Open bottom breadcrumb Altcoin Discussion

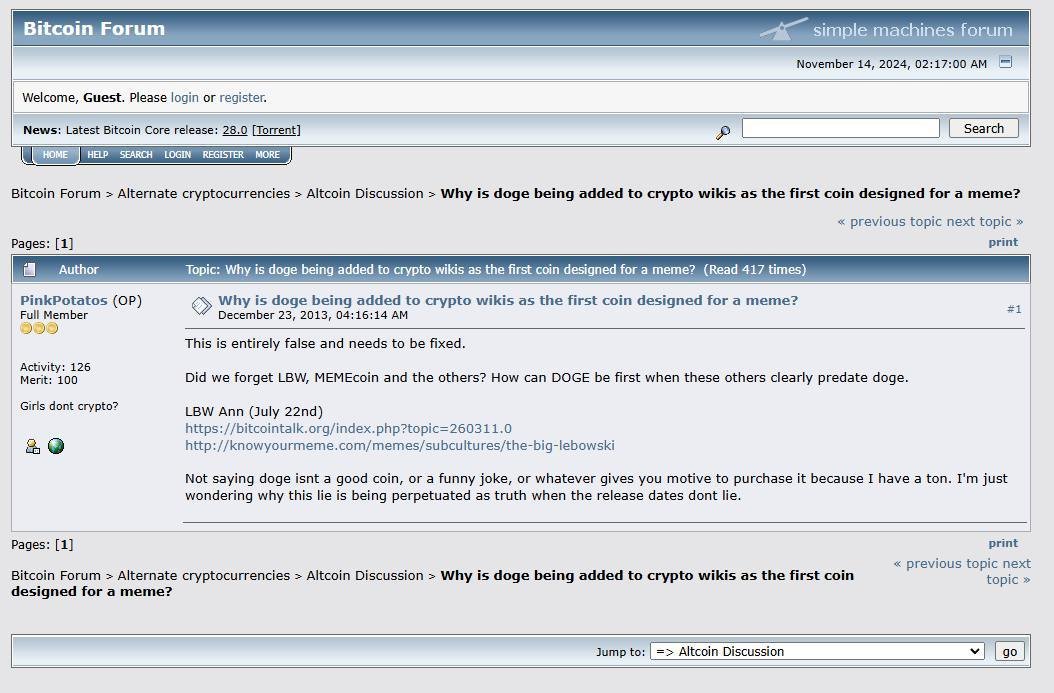[x=365, y=575]
